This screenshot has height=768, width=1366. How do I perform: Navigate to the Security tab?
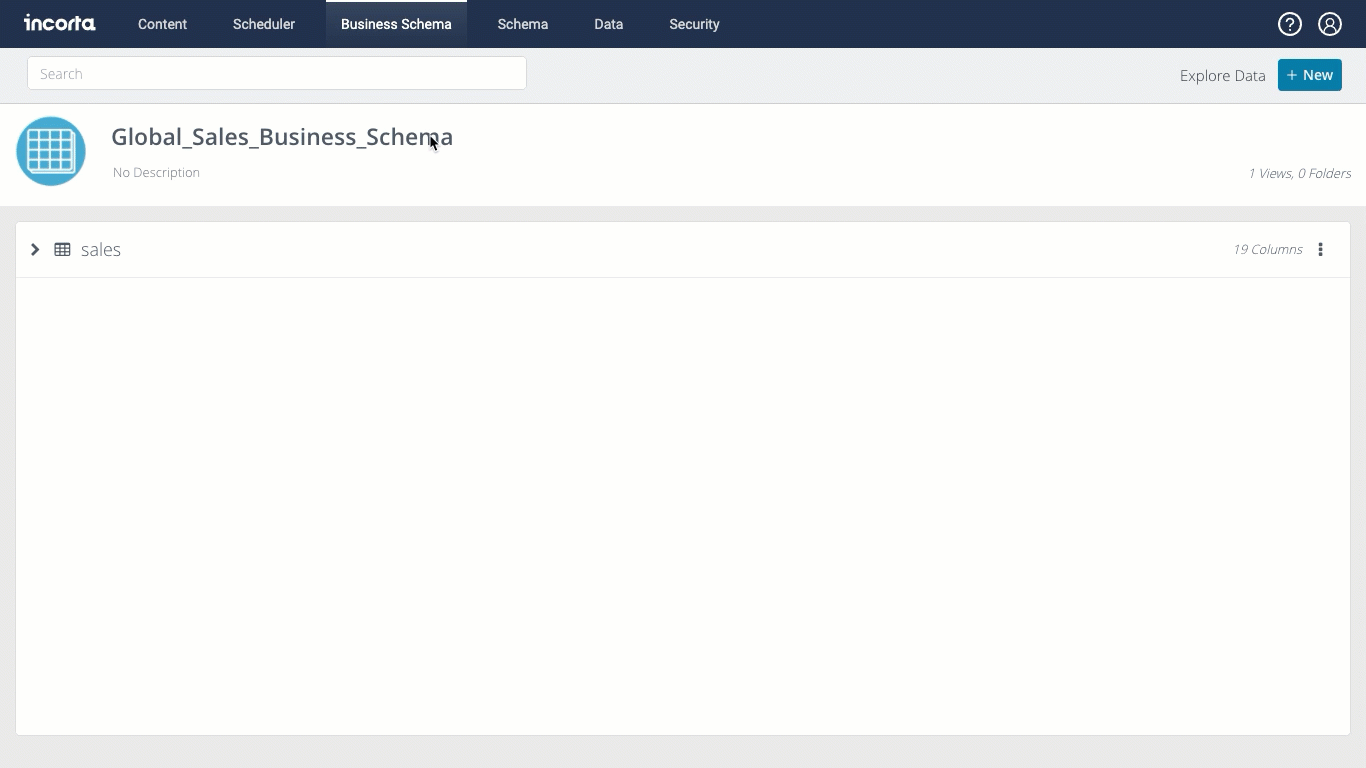pos(694,24)
